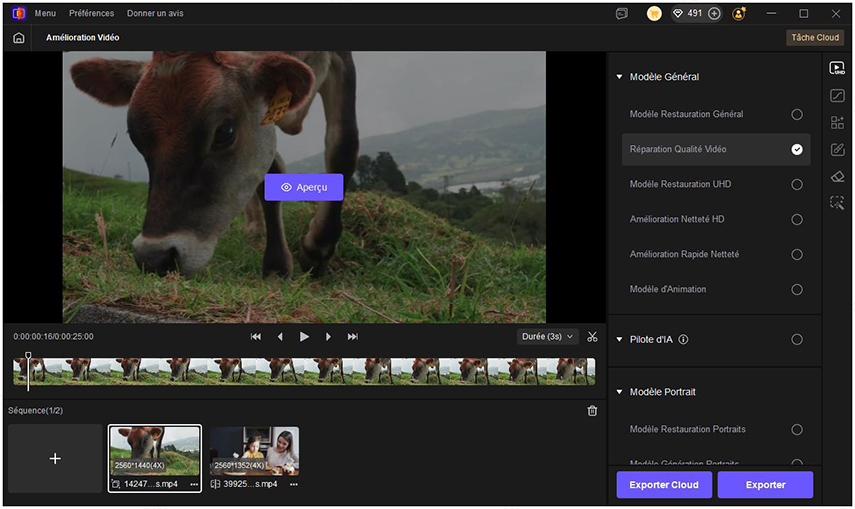The image size is (855, 509).
Task: Collapse the Modèle Général section
Action: click(x=619, y=77)
